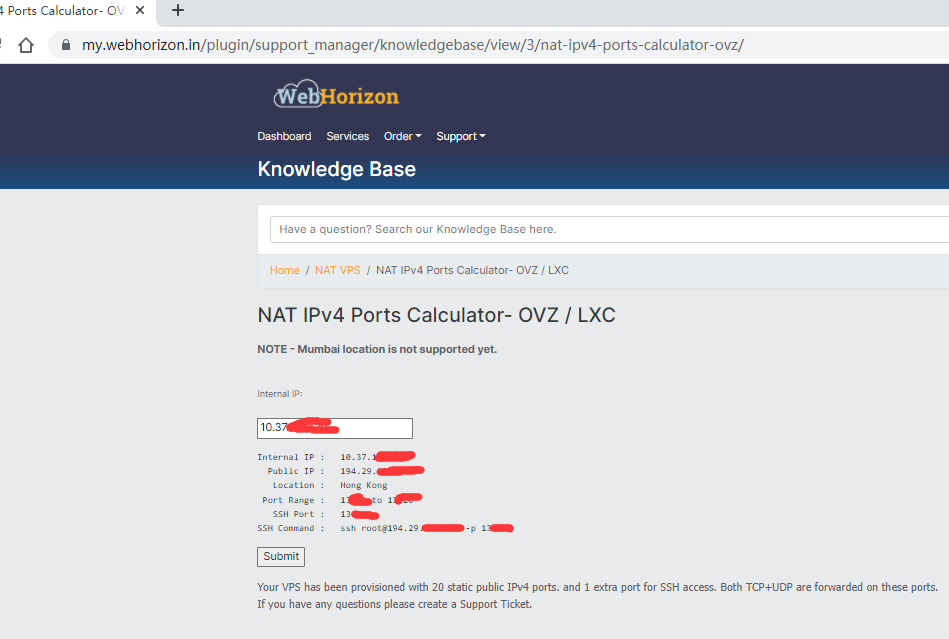Go to Services in navigation

coord(347,136)
